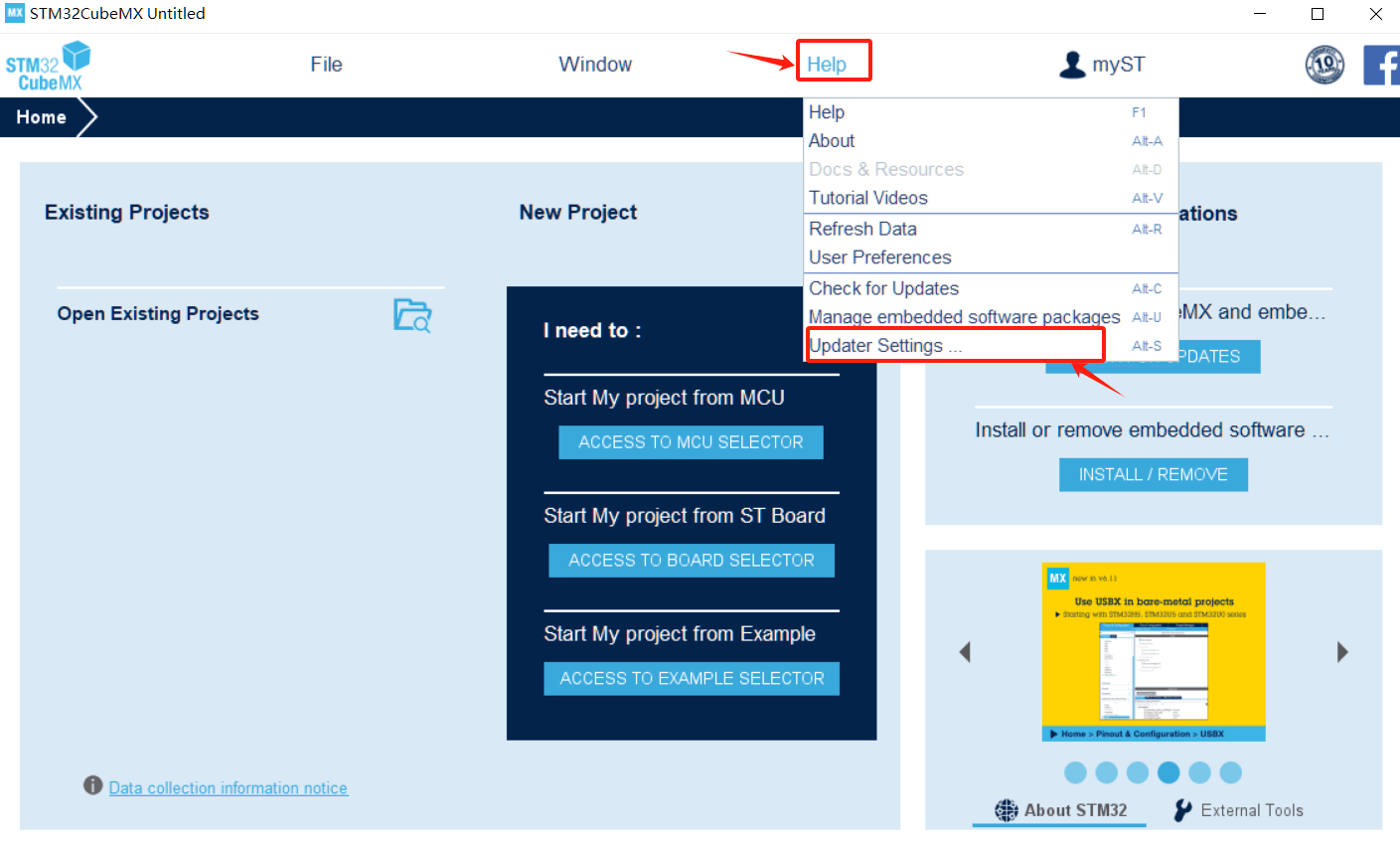Image resolution: width=1400 pixels, height=841 pixels.
Task: Select fifth carousel dot indicator
Action: (1199, 772)
